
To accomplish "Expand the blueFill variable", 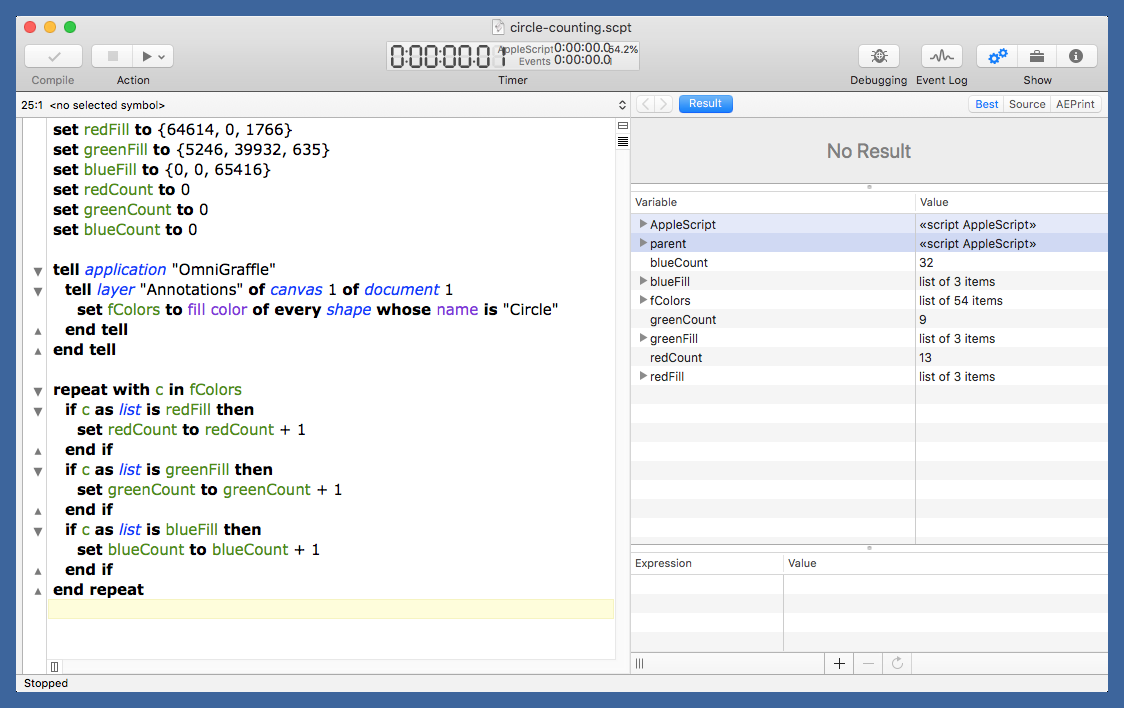I will point(643,281).
